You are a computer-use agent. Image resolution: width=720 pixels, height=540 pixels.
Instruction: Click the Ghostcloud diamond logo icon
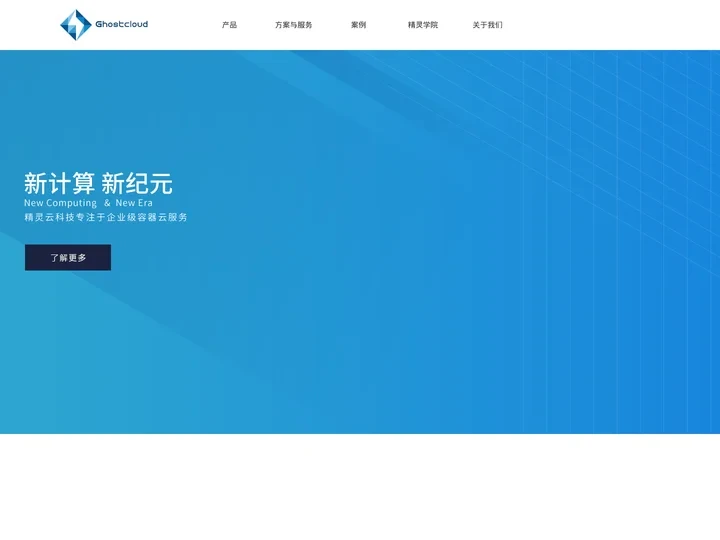point(75,25)
